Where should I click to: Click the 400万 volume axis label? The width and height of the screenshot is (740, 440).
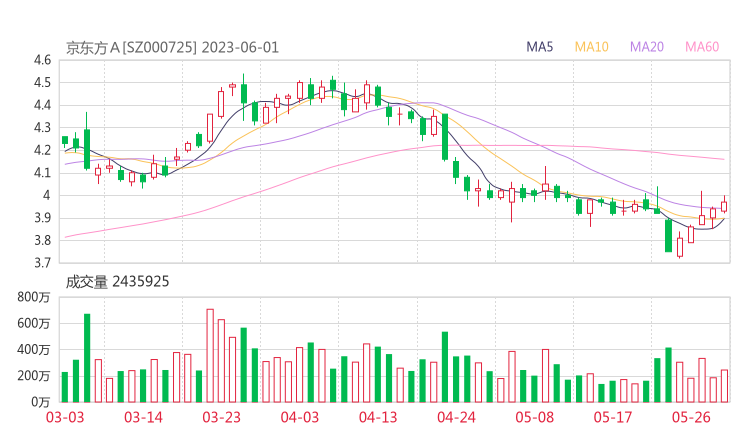(x=34, y=349)
